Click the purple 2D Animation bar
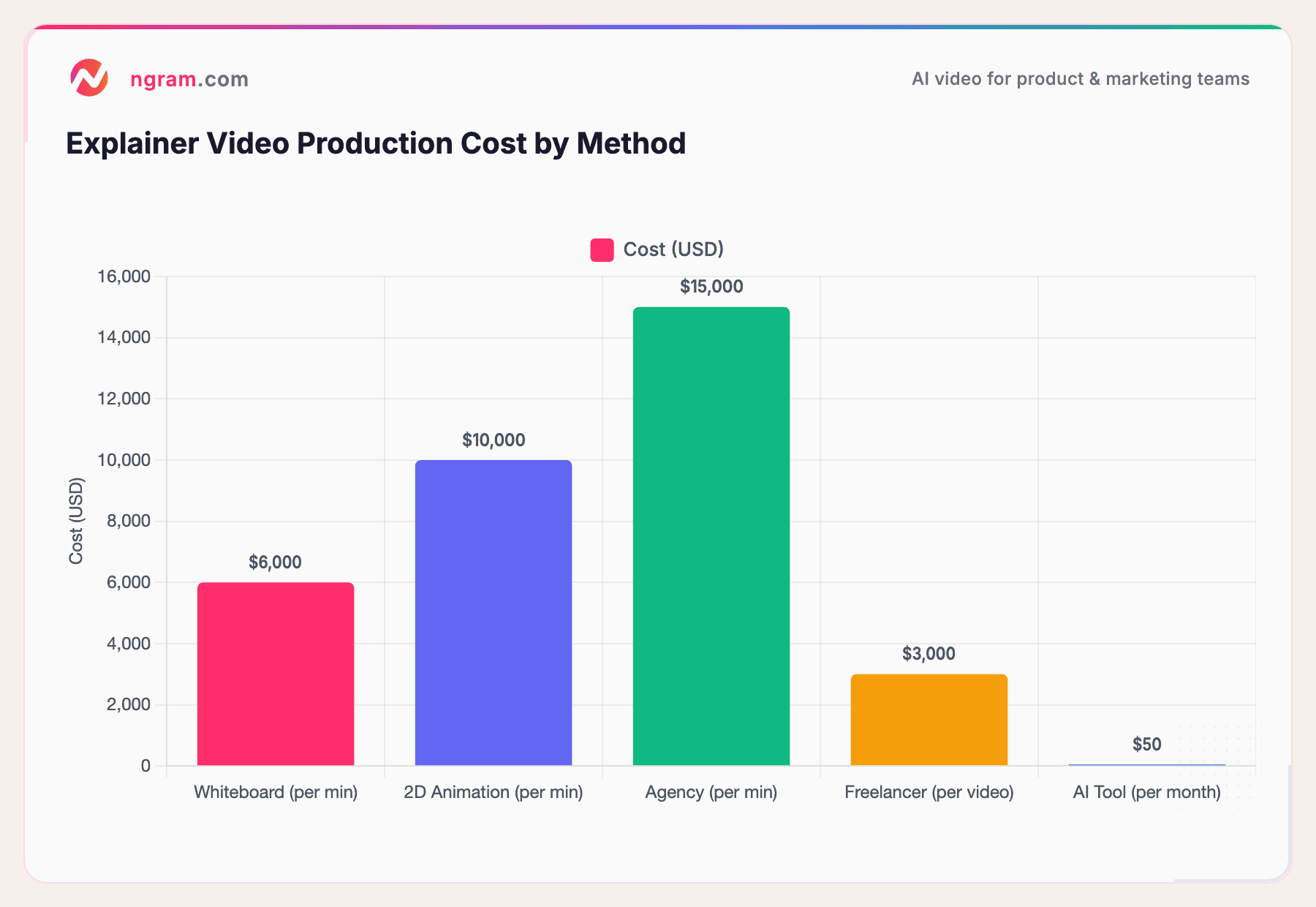Viewport: 1316px width, 907px height. pos(494,611)
